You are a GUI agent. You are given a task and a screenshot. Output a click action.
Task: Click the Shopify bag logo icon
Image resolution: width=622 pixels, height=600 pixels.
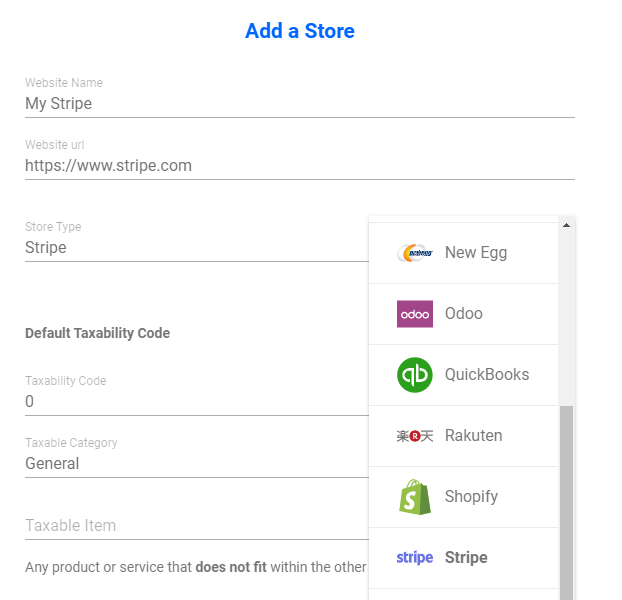pos(415,497)
